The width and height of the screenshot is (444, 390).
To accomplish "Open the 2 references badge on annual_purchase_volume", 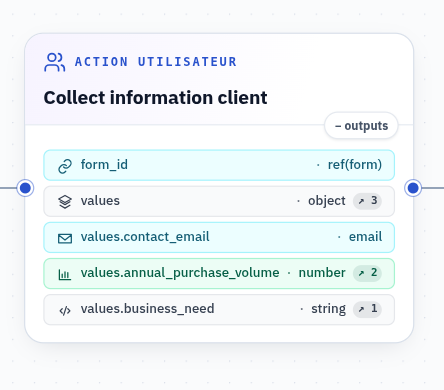I will coord(367,273).
